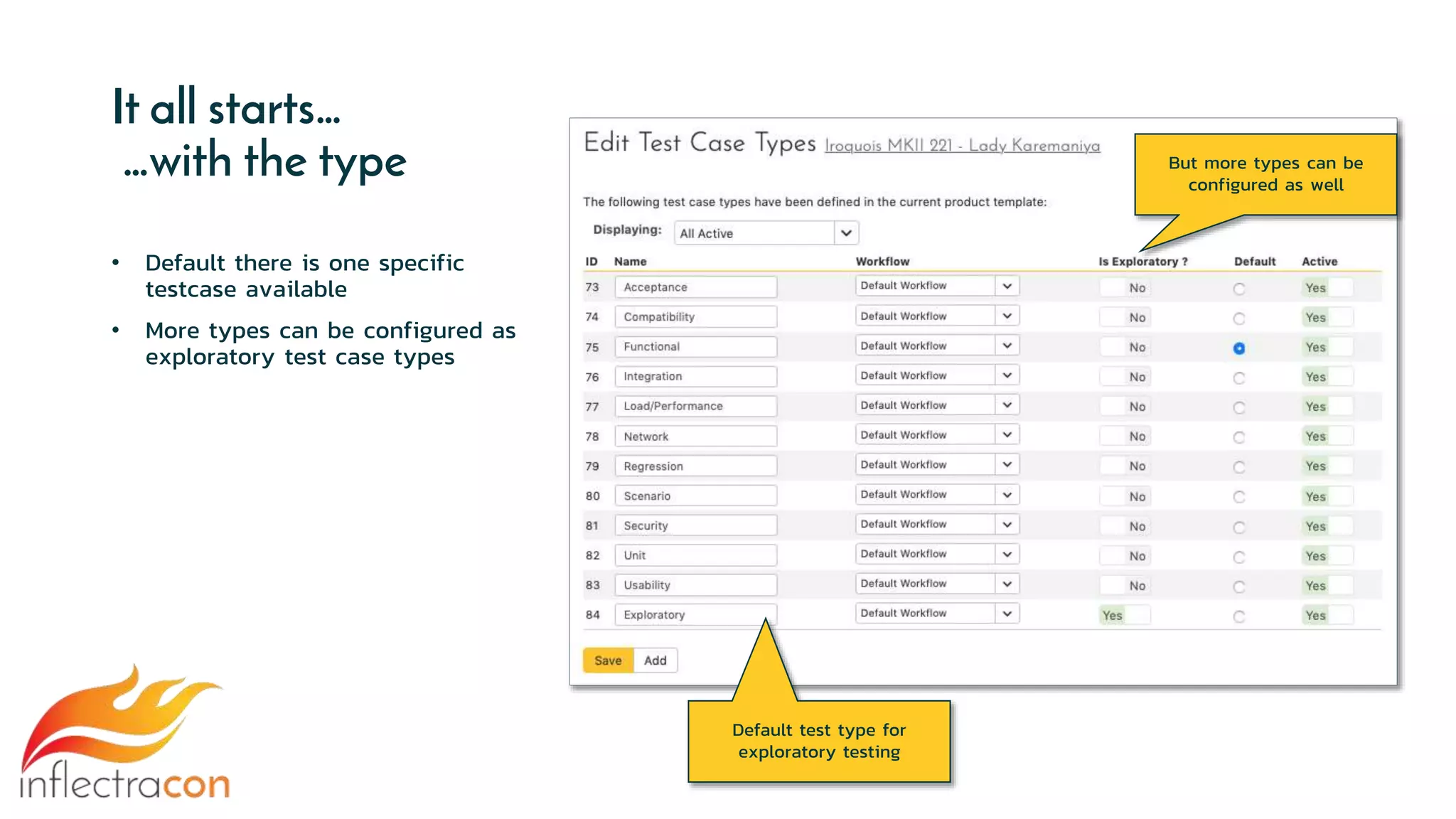1456x819 pixels.
Task: Click the Unit name field
Action: [x=696, y=555]
